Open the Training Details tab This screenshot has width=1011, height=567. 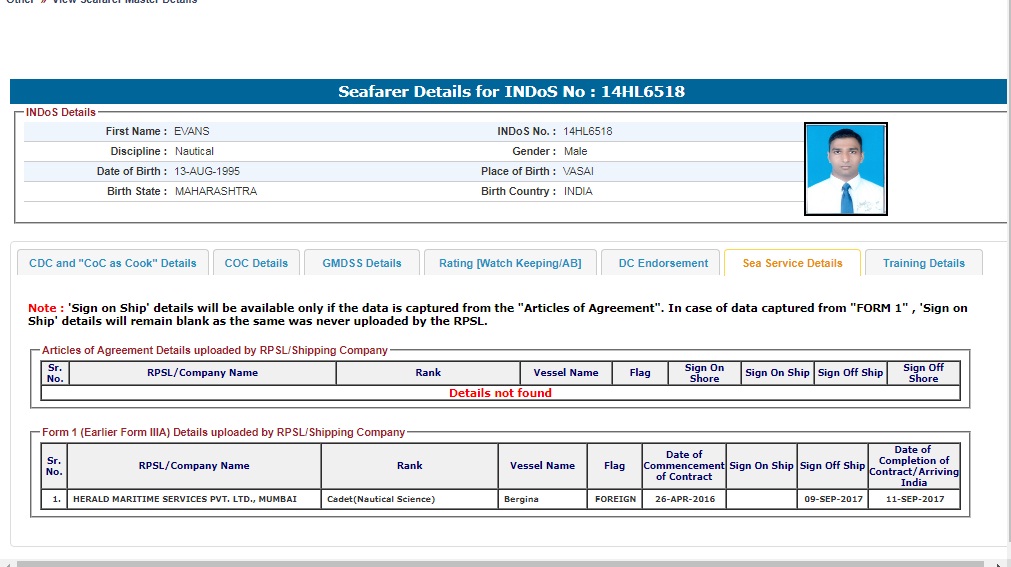(923, 263)
